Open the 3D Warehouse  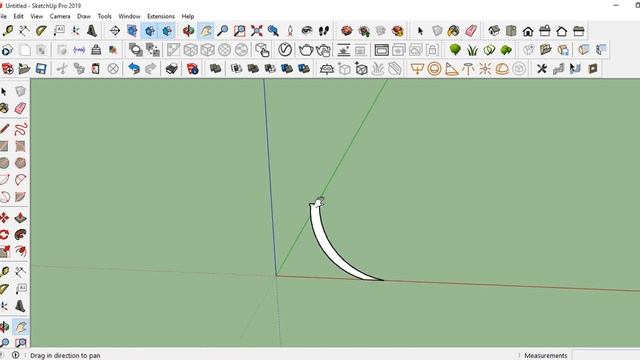347,31
